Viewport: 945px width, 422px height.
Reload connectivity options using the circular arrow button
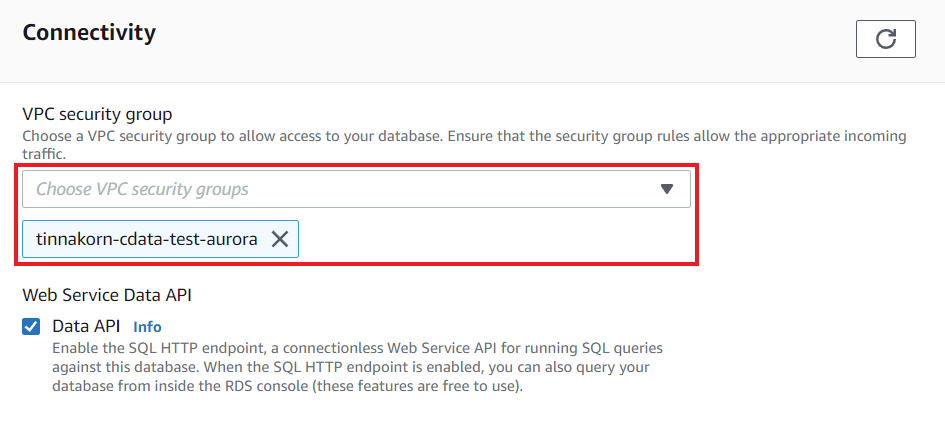tap(885, 39)
